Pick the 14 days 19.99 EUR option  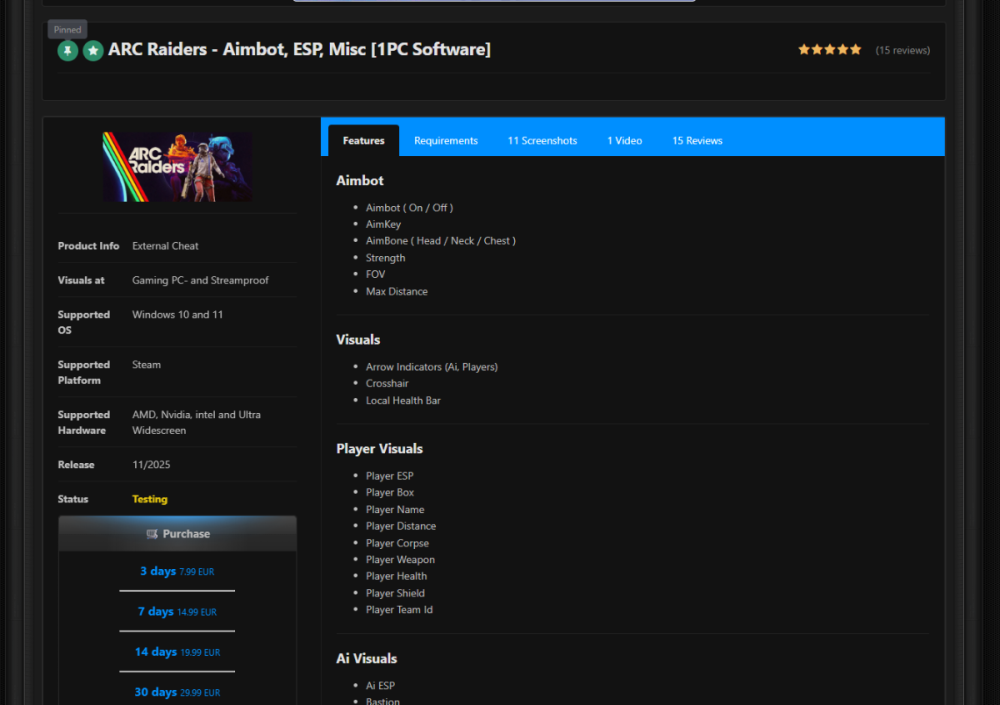click(177, 652)
